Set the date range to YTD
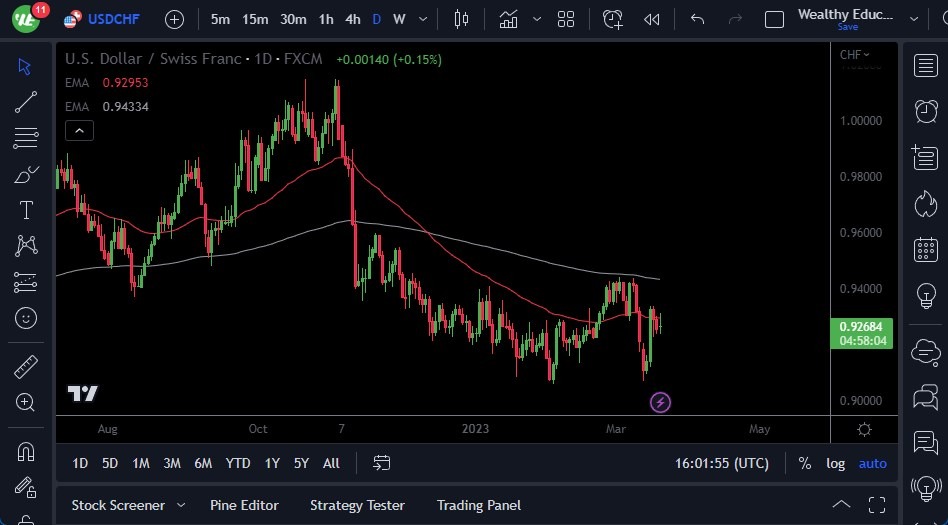The height and width of the screenshot is (525, 948). click(238, 463)
